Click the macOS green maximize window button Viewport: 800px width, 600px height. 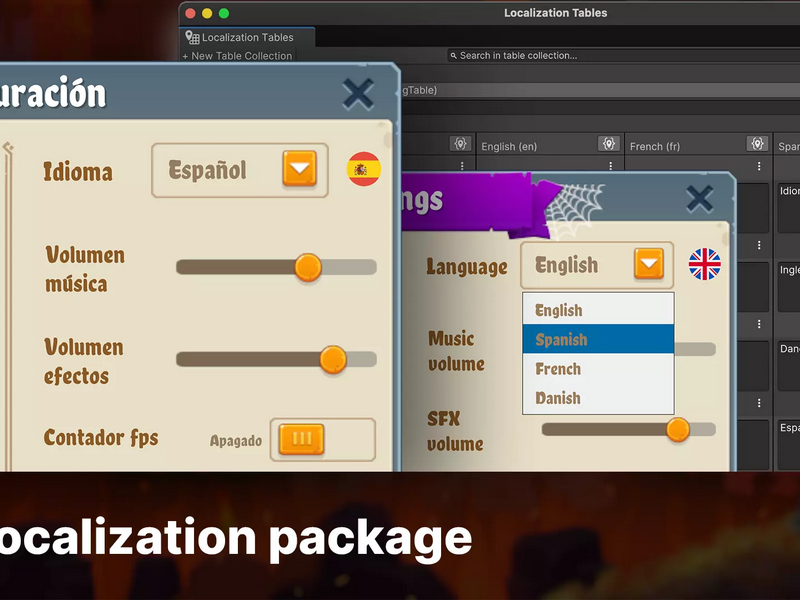coord(223,13)
